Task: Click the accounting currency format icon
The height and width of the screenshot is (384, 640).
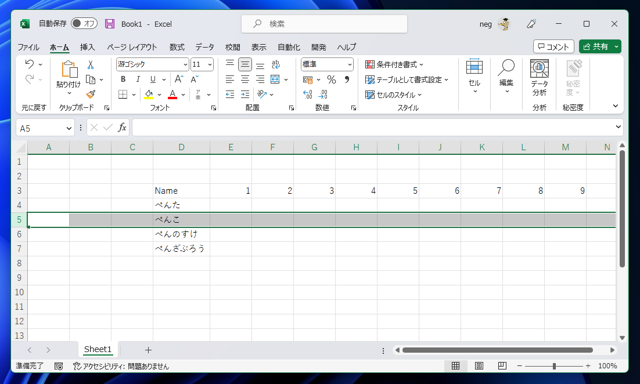Action: click(308, 80)
